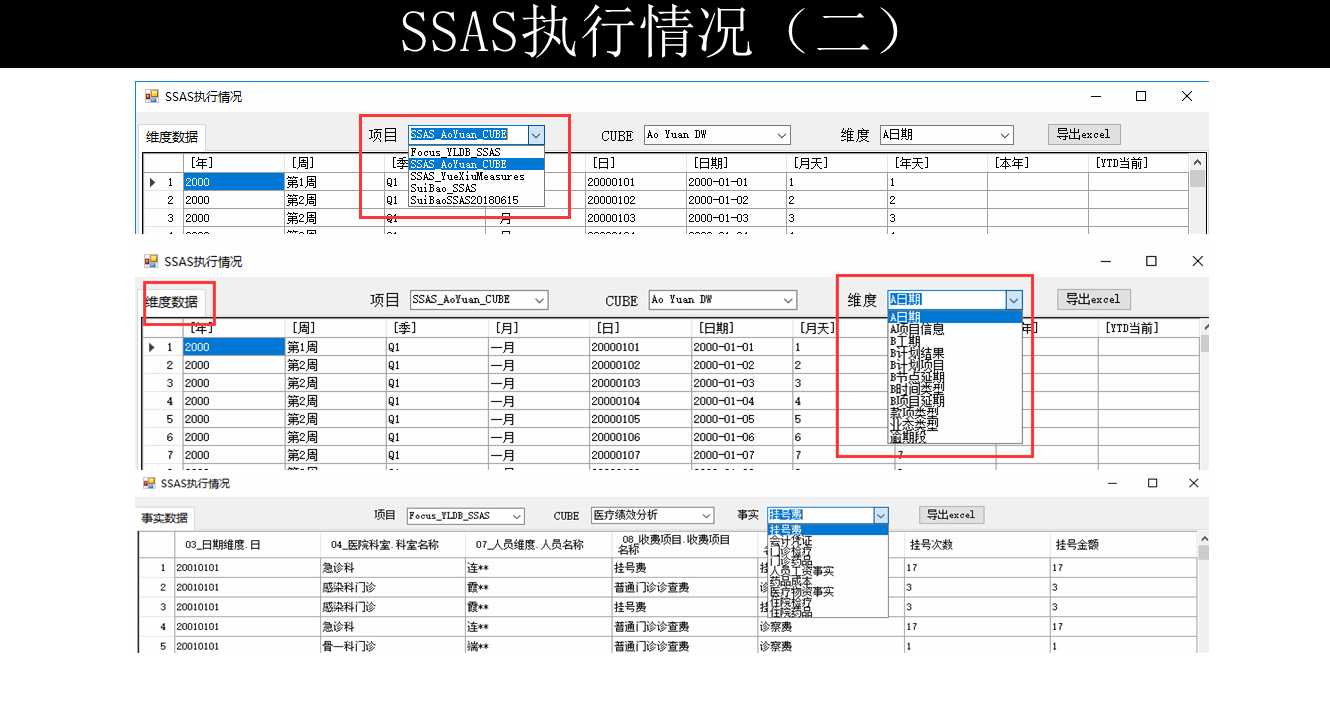Click 挂号次数 column header
Image resolution: width=1330 pixels, height=720 pixels.
point(977,545)
